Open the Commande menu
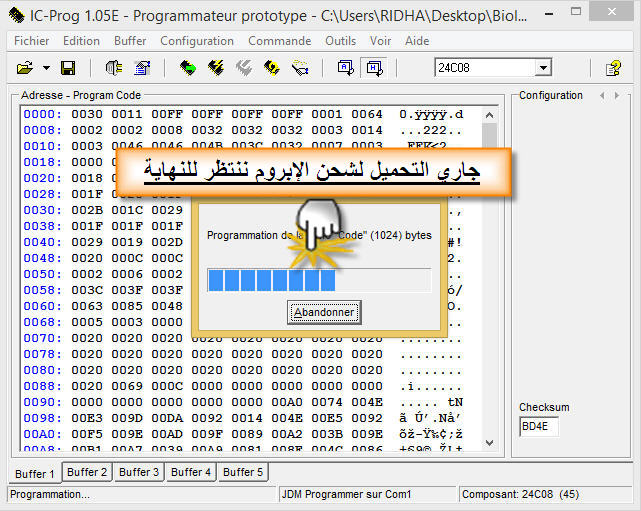 (x=279, y=41)
